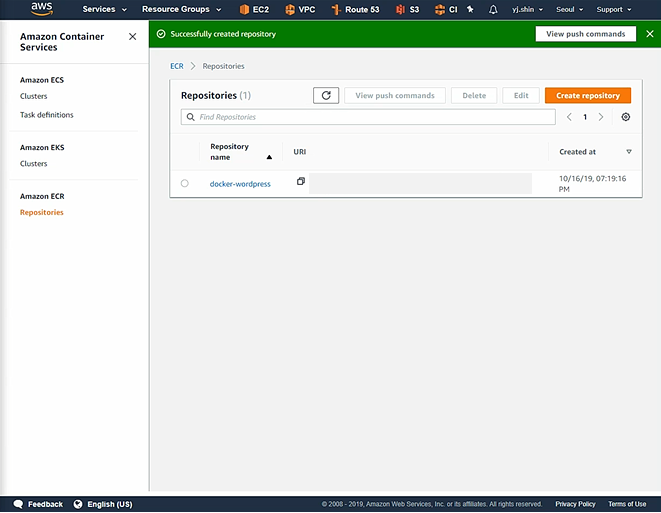Click Create repository
Screen dimensions: 661x513
pyautogui.click(x=588, y=96)
